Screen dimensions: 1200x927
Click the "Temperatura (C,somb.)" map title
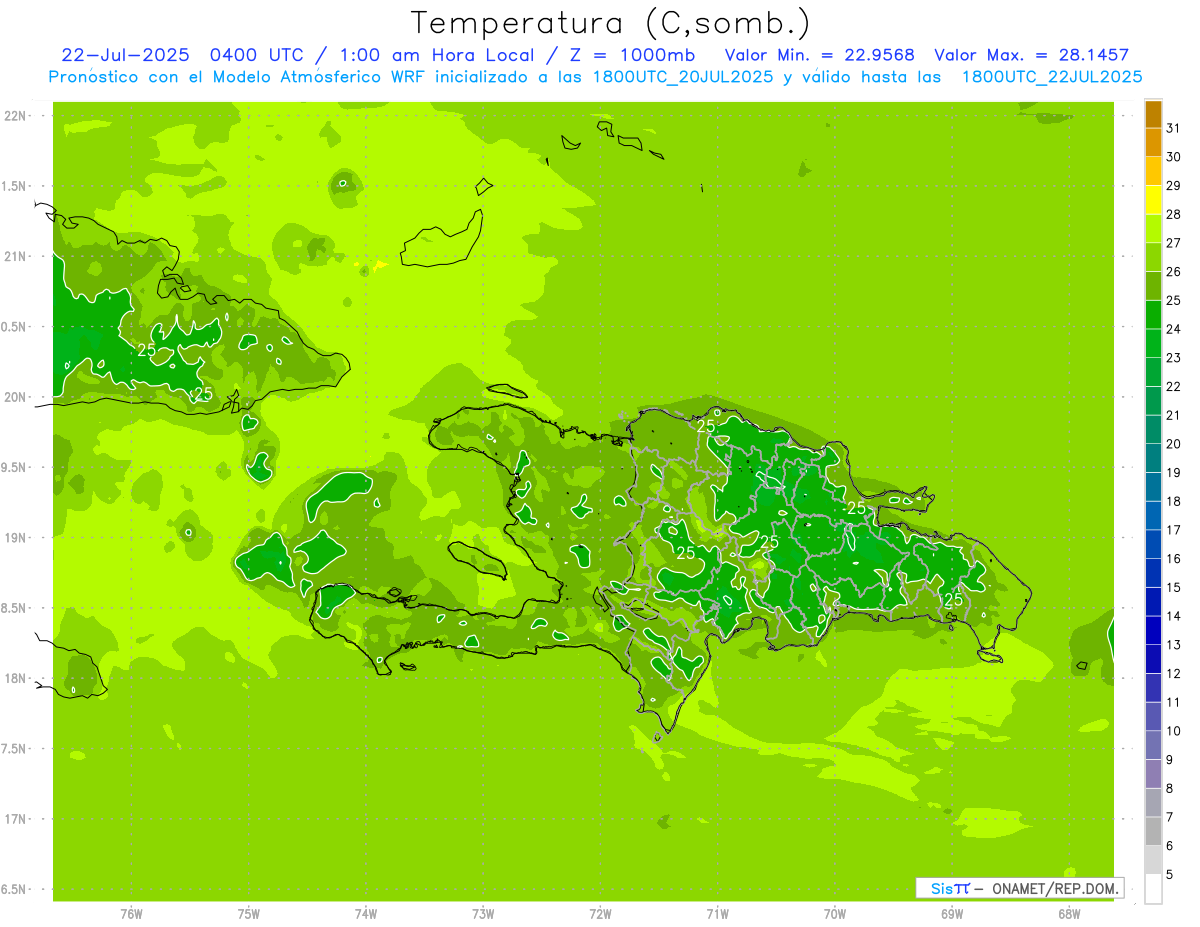(x=611, y=24)
